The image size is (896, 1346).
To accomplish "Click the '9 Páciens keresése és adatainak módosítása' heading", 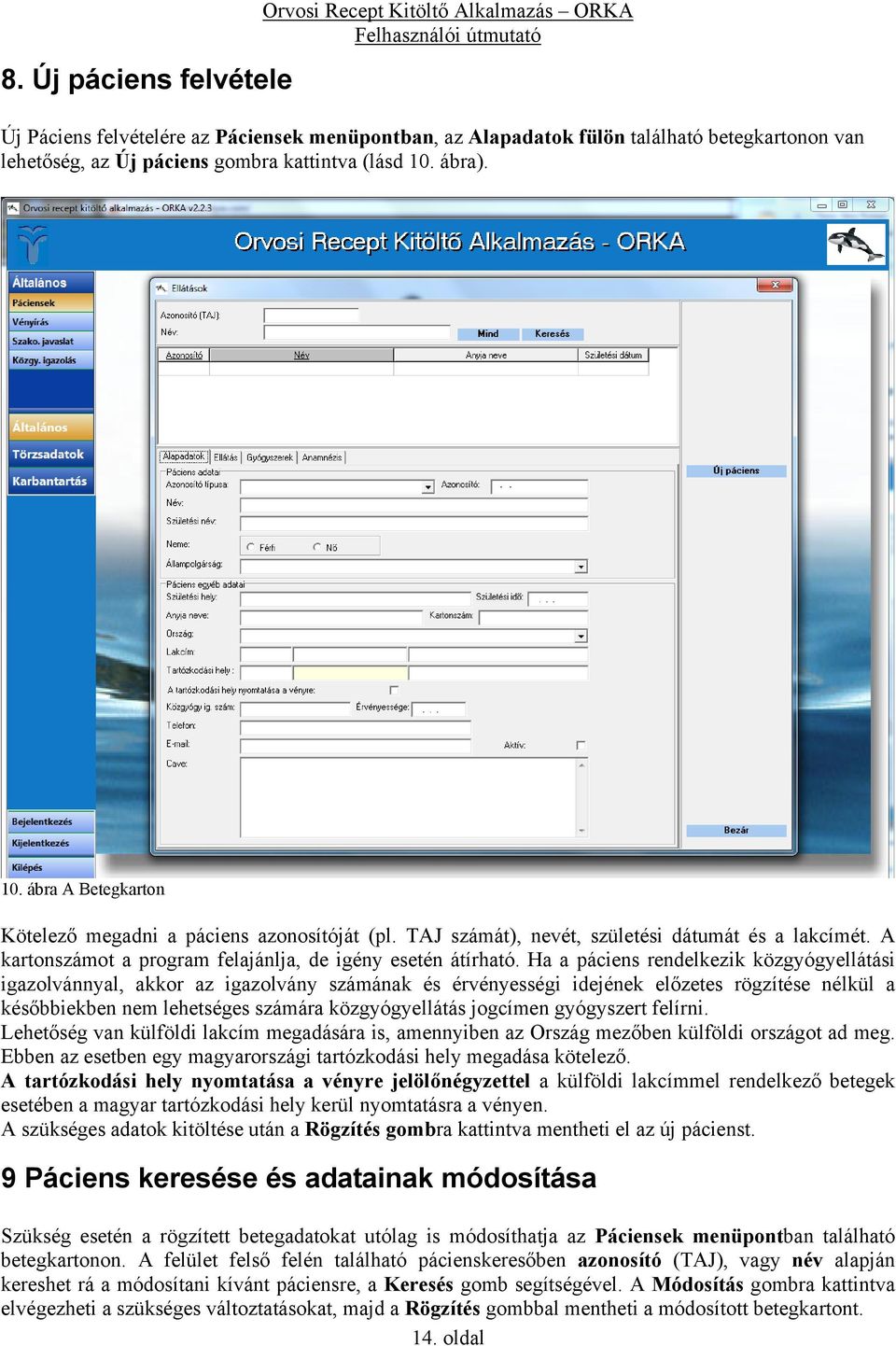I will tap(299, 1178).
